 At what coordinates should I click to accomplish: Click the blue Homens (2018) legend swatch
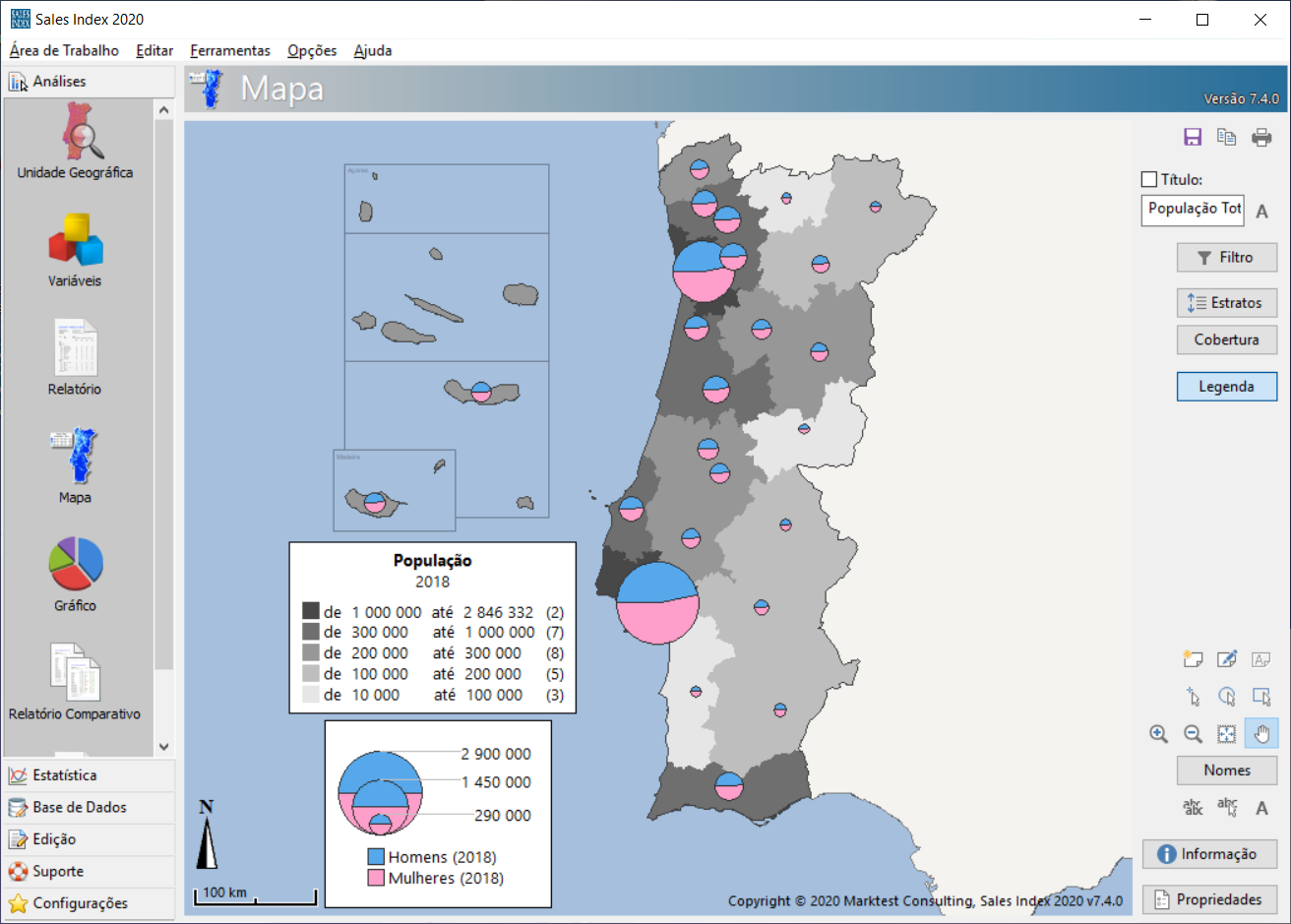(376, 857)
